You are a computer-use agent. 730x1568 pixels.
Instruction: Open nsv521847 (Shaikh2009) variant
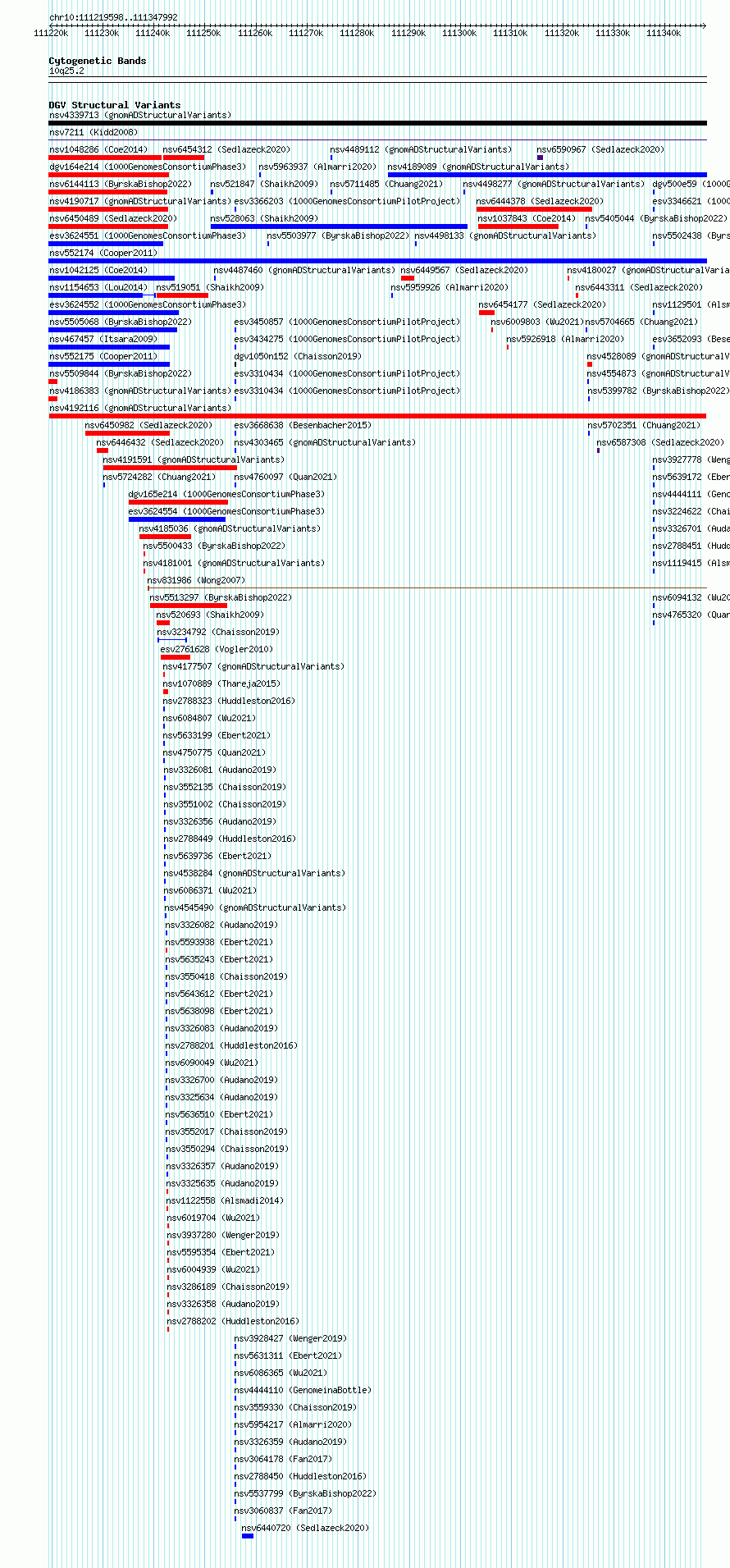(264, 184)
